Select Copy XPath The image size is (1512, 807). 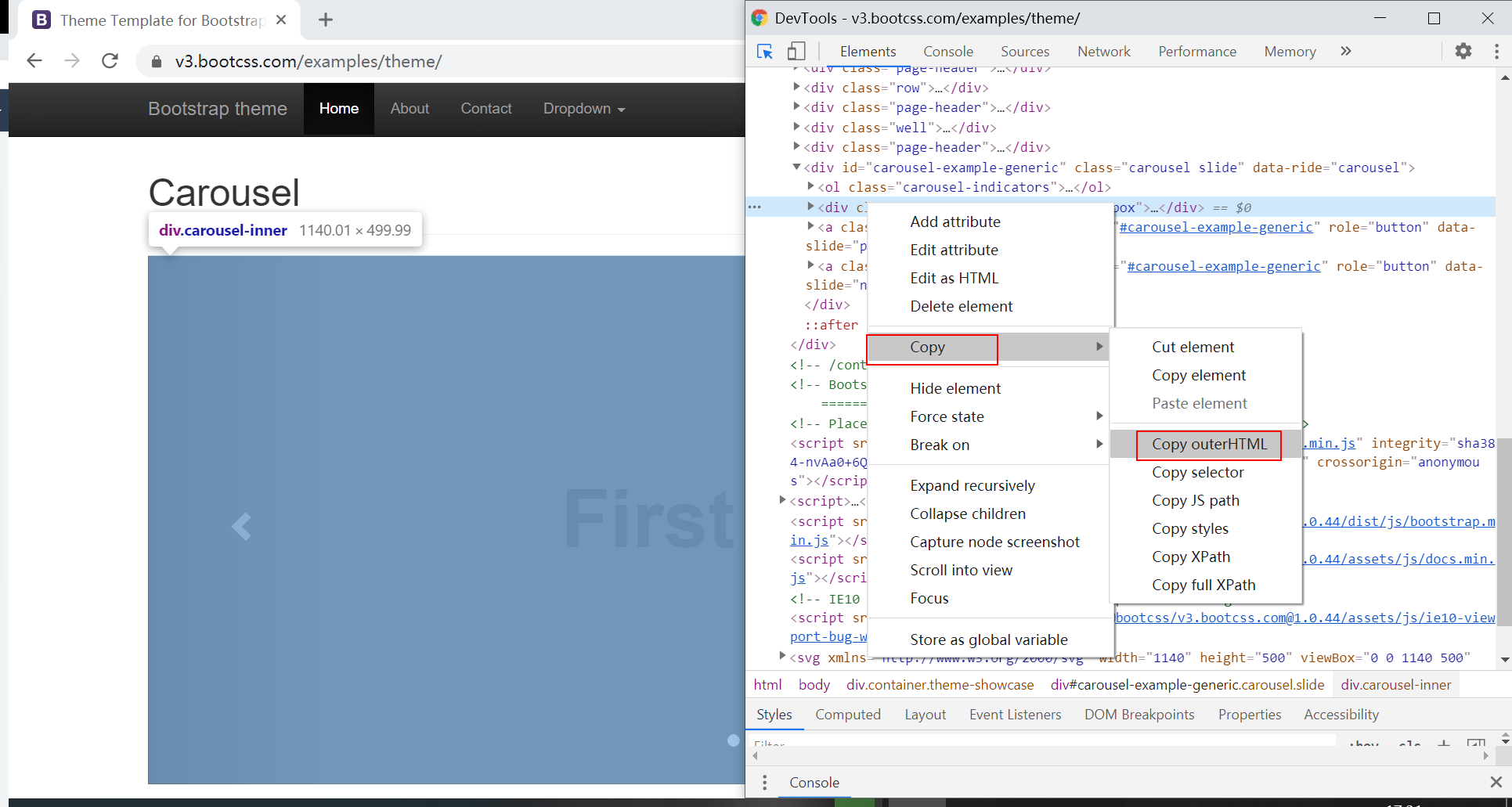click(1206, 557)
